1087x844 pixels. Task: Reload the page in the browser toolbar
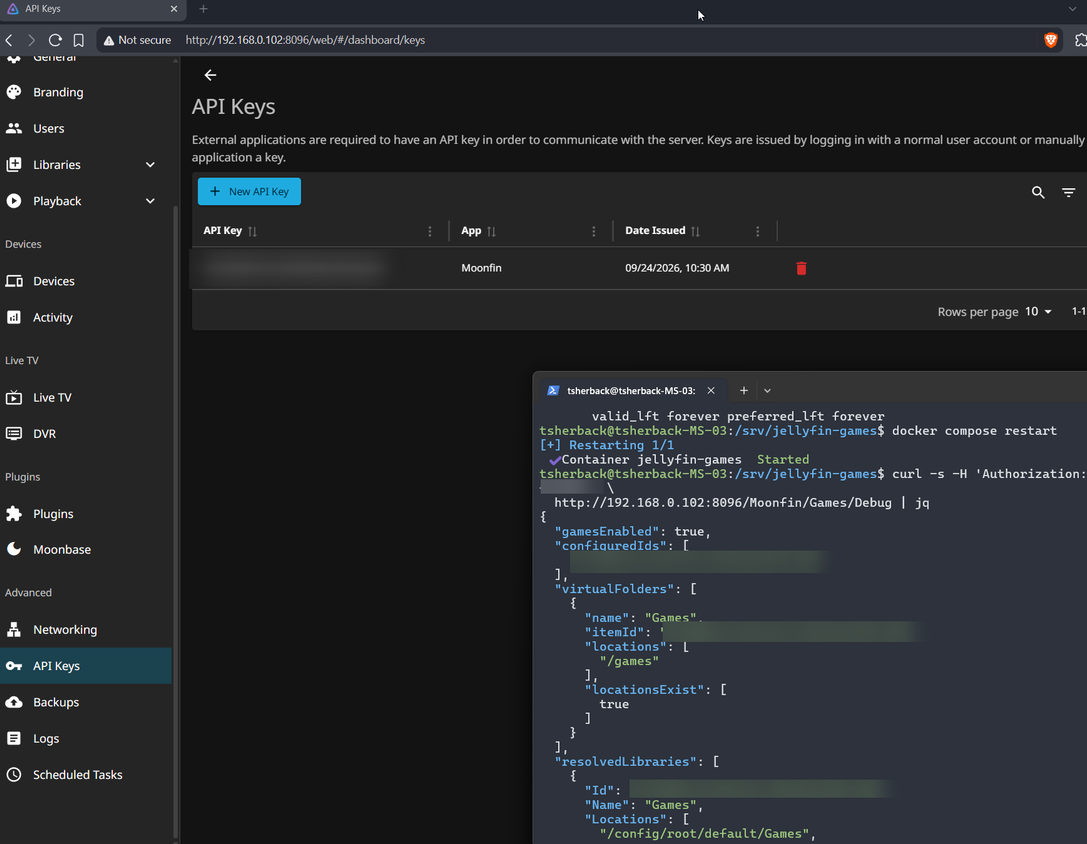pyautogui.click(x=55, y=40)
